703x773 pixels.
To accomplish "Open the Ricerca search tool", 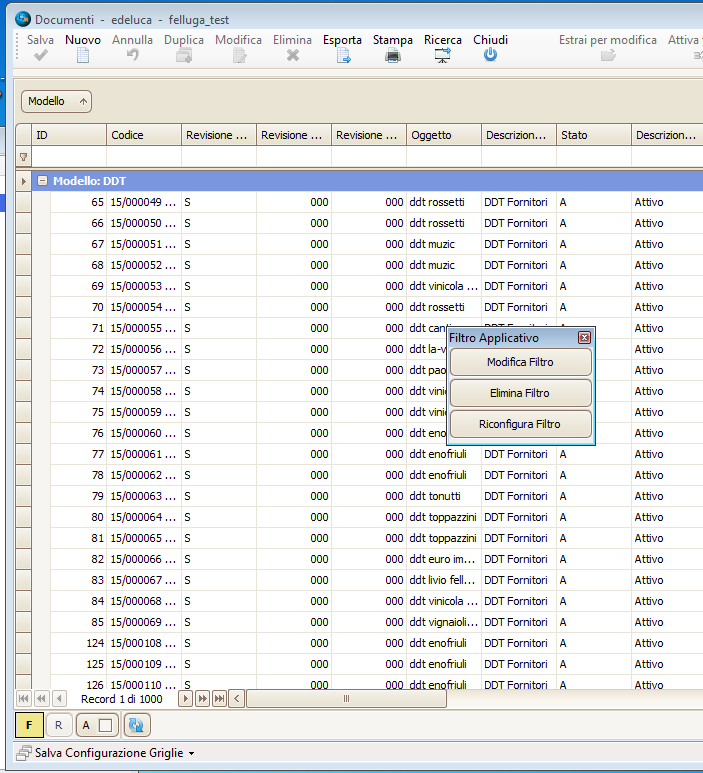I will click(442, 56).
